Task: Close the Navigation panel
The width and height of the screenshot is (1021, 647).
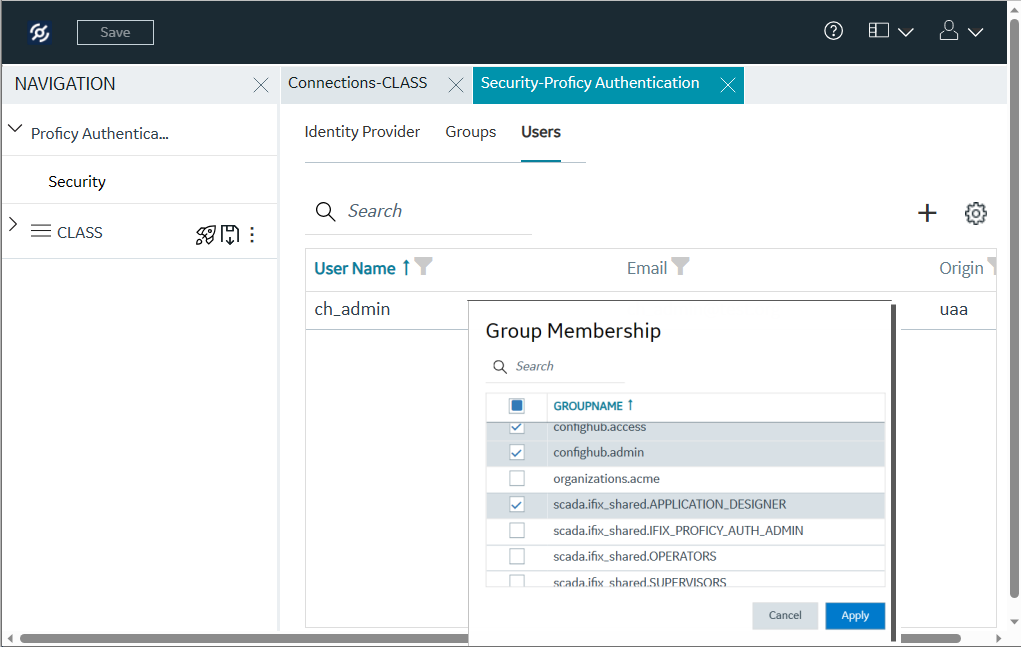Action: point(260,85)
